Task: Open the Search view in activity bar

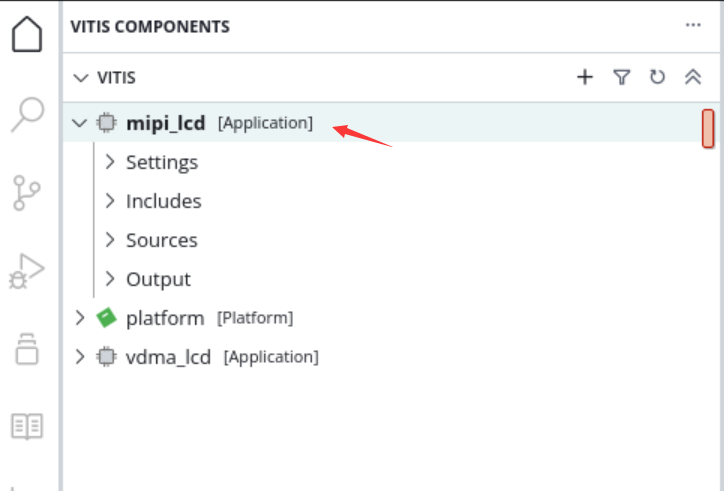Action: [28, 114]
